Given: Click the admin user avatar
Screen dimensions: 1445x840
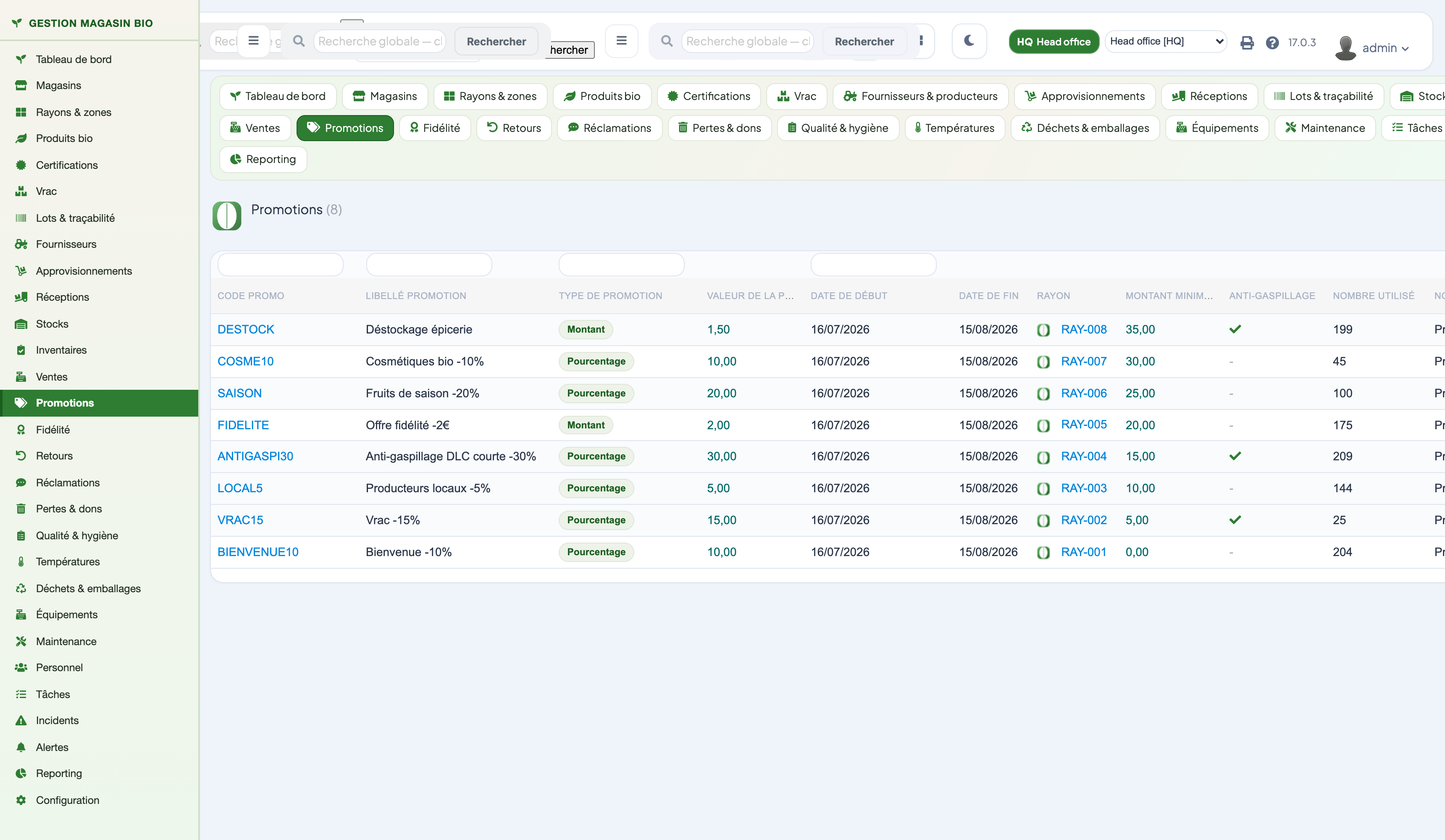Looking at the screenshot, I should tap(1346, 47).
